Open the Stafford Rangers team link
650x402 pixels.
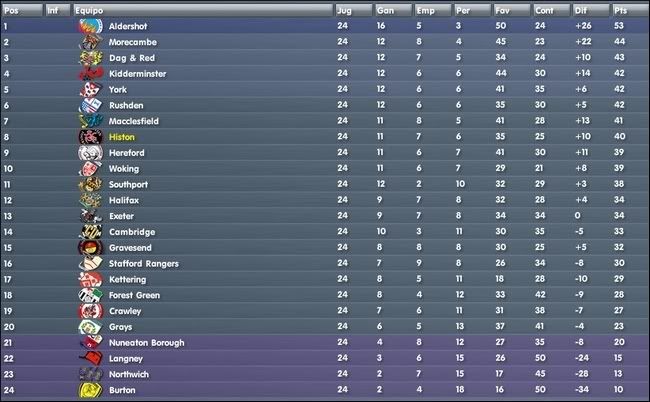(144, 264)
